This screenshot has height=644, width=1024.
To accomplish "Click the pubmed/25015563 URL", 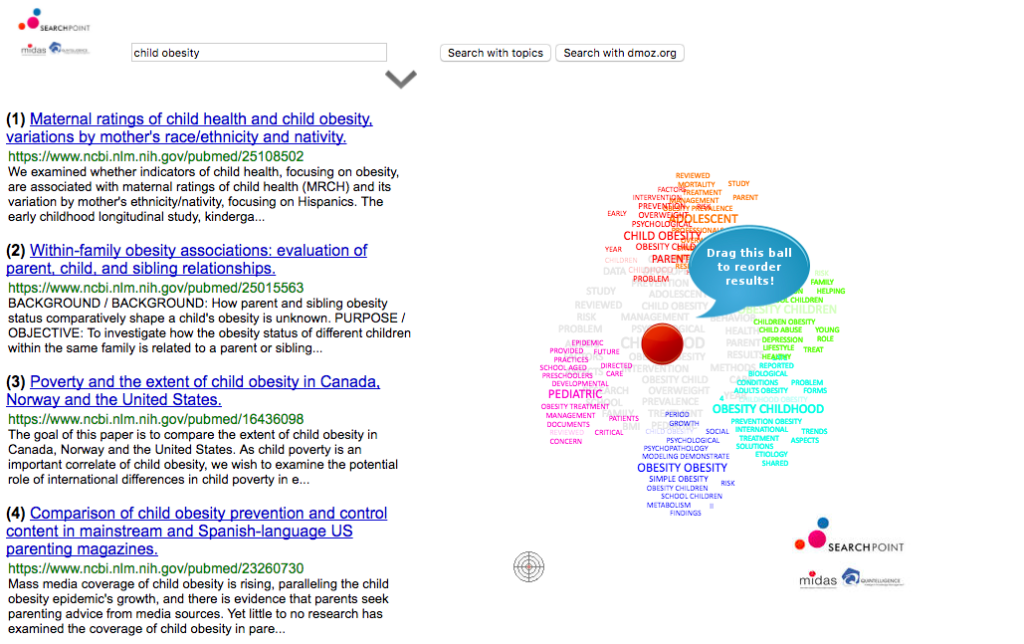I will [156, 288].
